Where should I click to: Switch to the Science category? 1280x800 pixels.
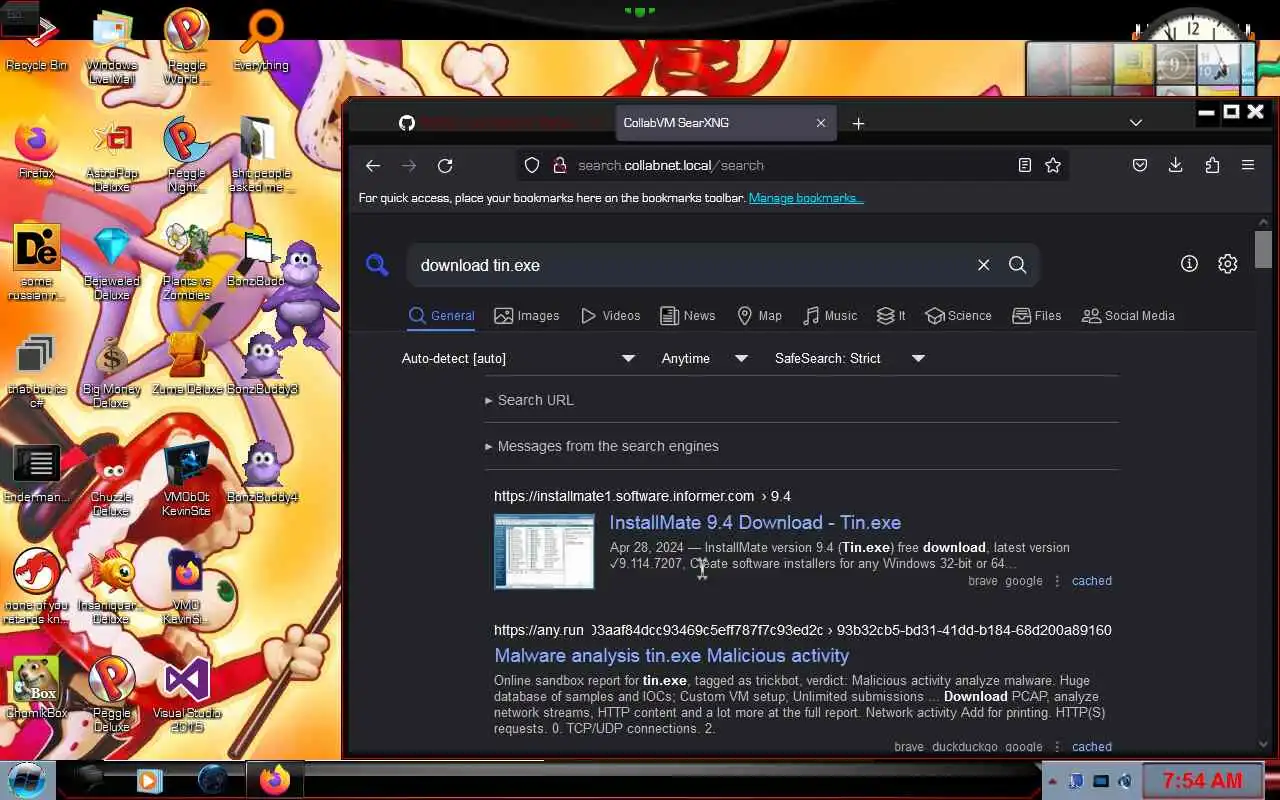958,316
